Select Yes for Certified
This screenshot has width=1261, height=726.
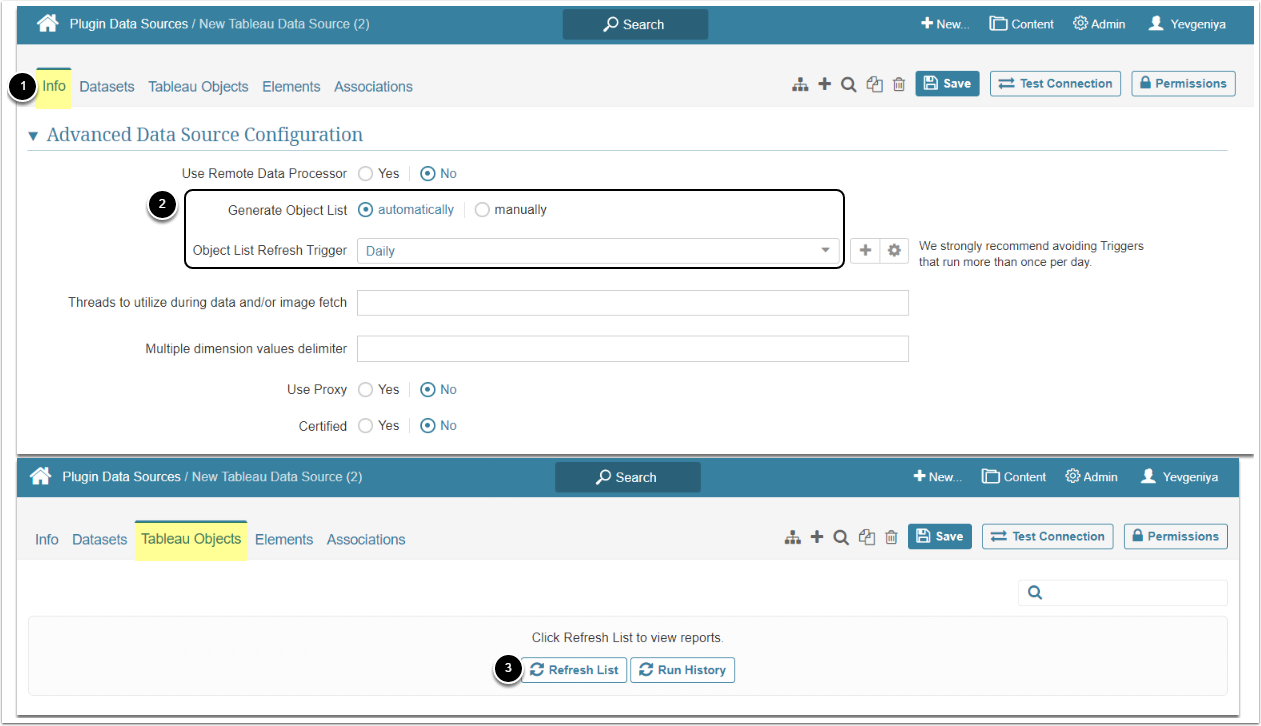366,425
